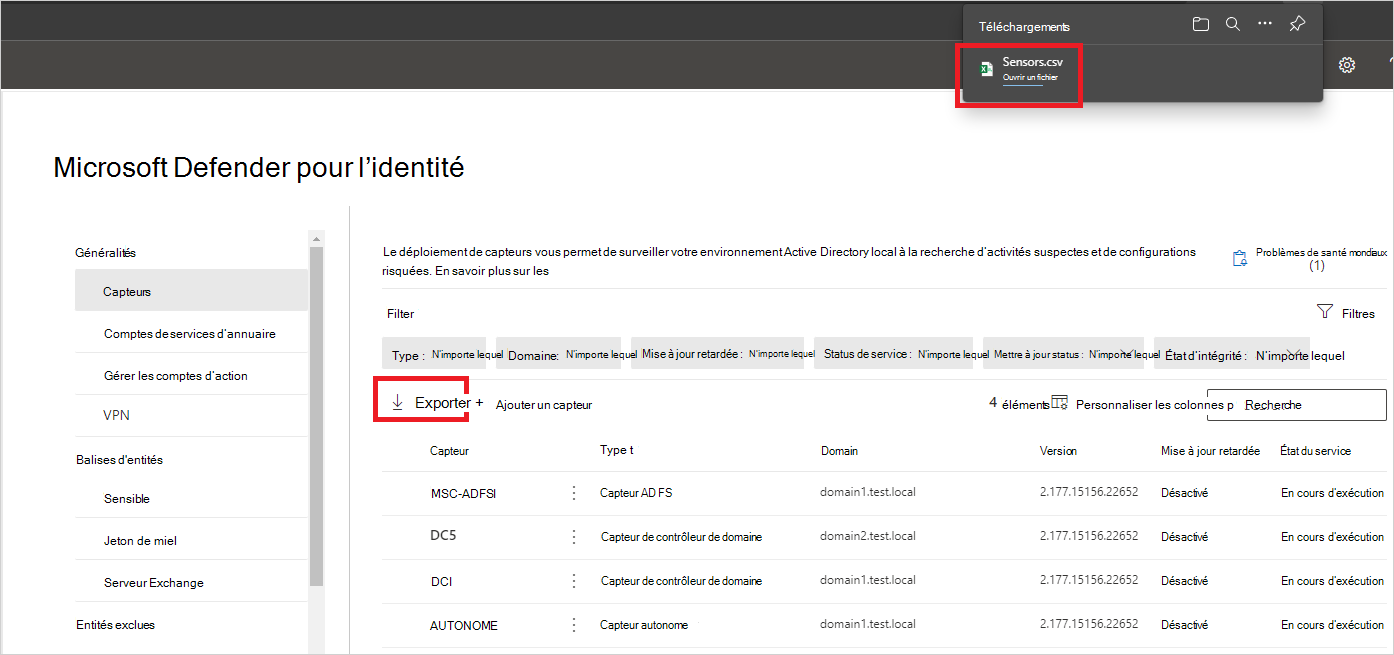The width and height of the screenshot is (1394, 655).
Task: Click the Recherche search field
Action: (x=1296, y=404)
